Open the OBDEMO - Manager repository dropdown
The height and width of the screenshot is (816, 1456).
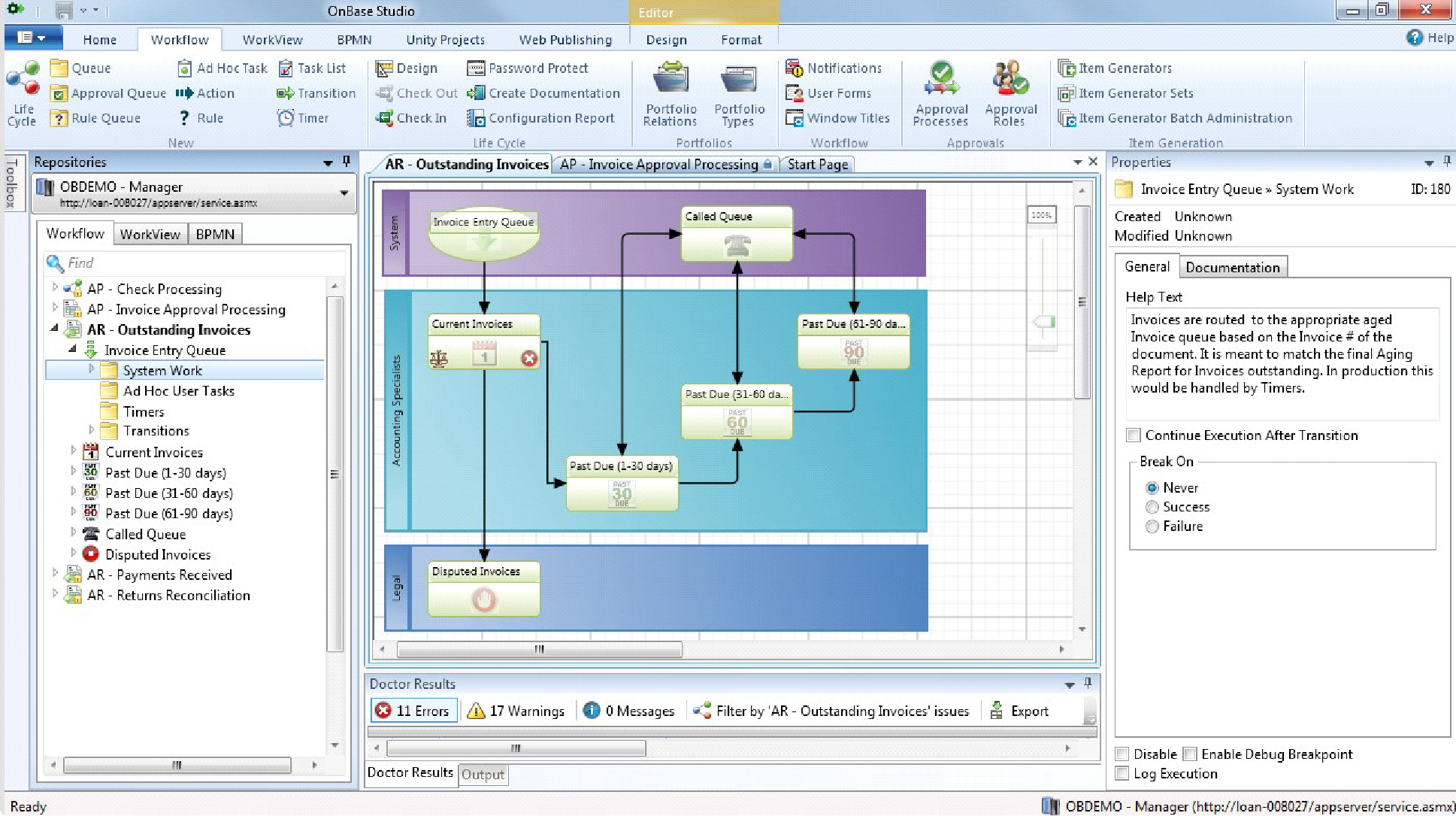point(344,193)
